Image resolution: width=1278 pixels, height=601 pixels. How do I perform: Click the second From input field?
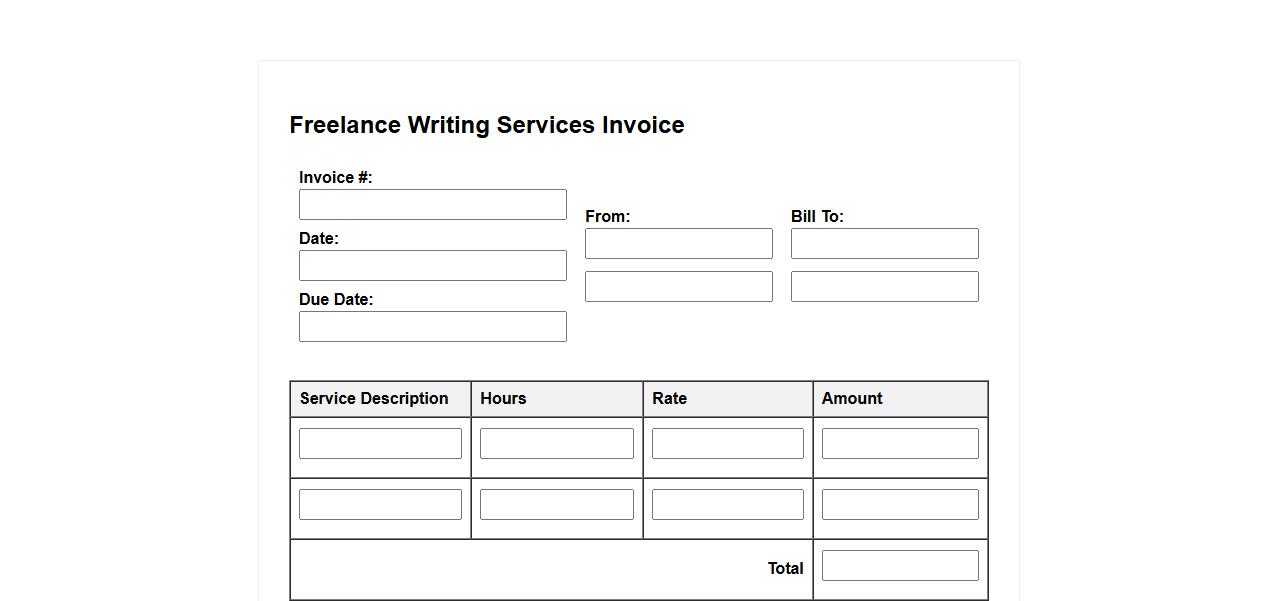[678, 287]
